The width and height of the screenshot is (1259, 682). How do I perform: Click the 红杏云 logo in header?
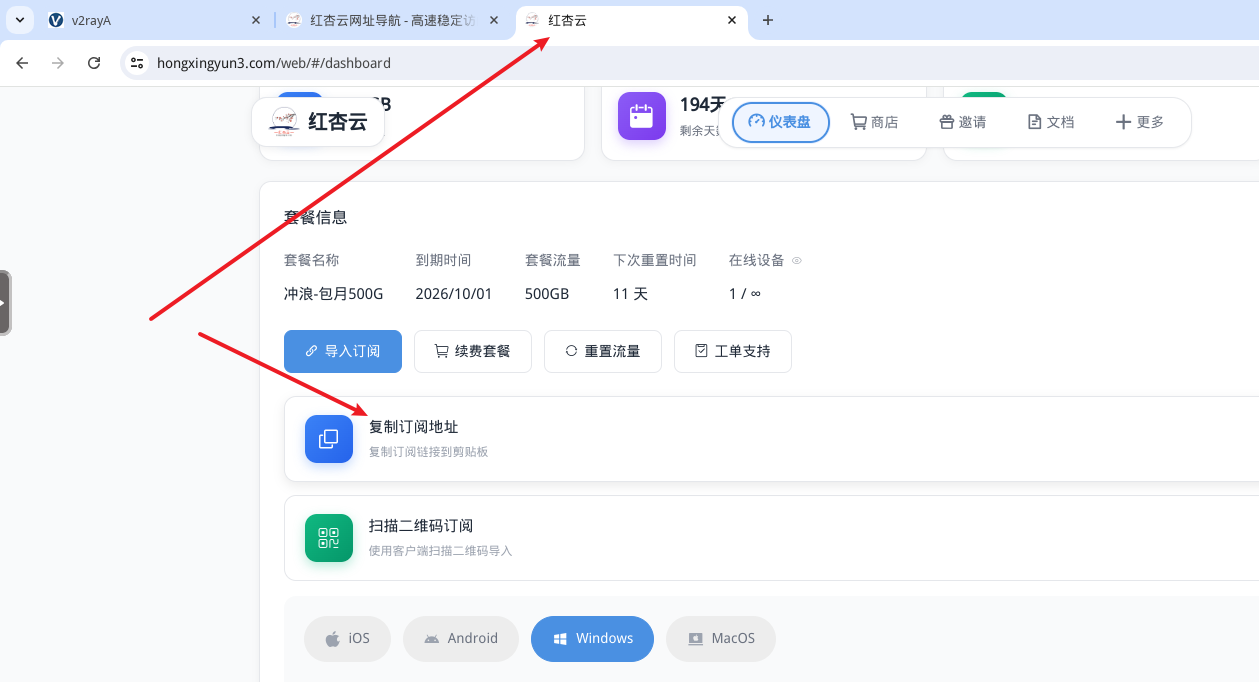pyautogui.click(x=317, y=122)
